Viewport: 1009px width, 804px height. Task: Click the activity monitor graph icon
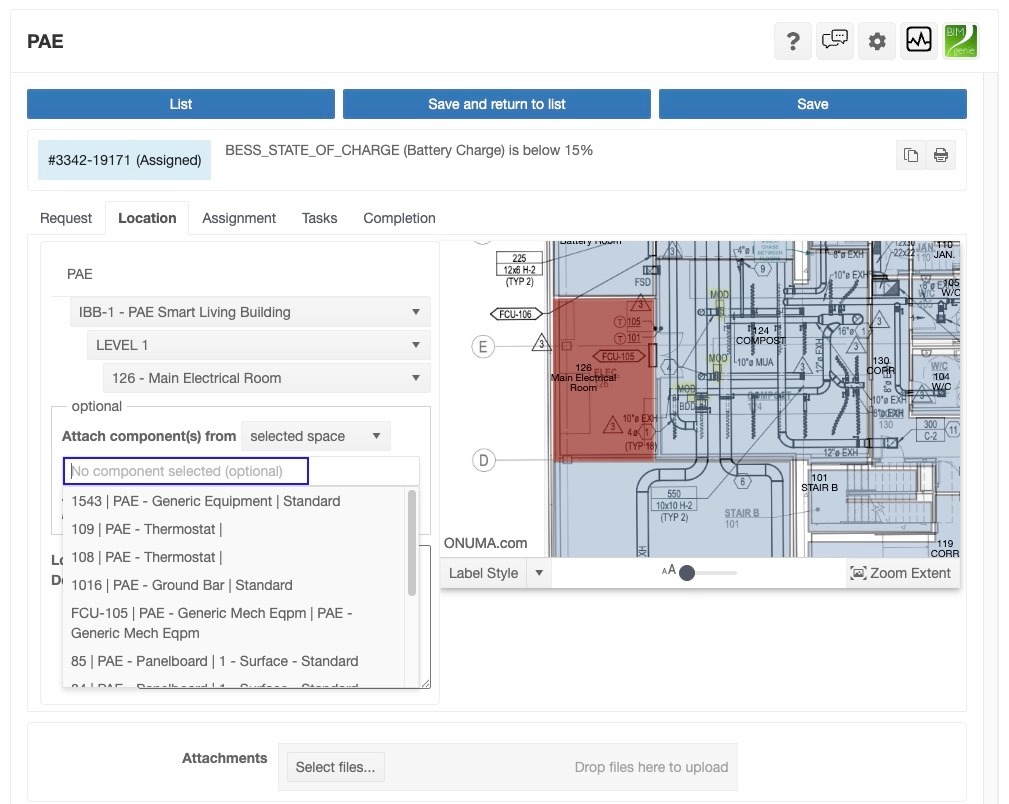click(x=918, y=41)
